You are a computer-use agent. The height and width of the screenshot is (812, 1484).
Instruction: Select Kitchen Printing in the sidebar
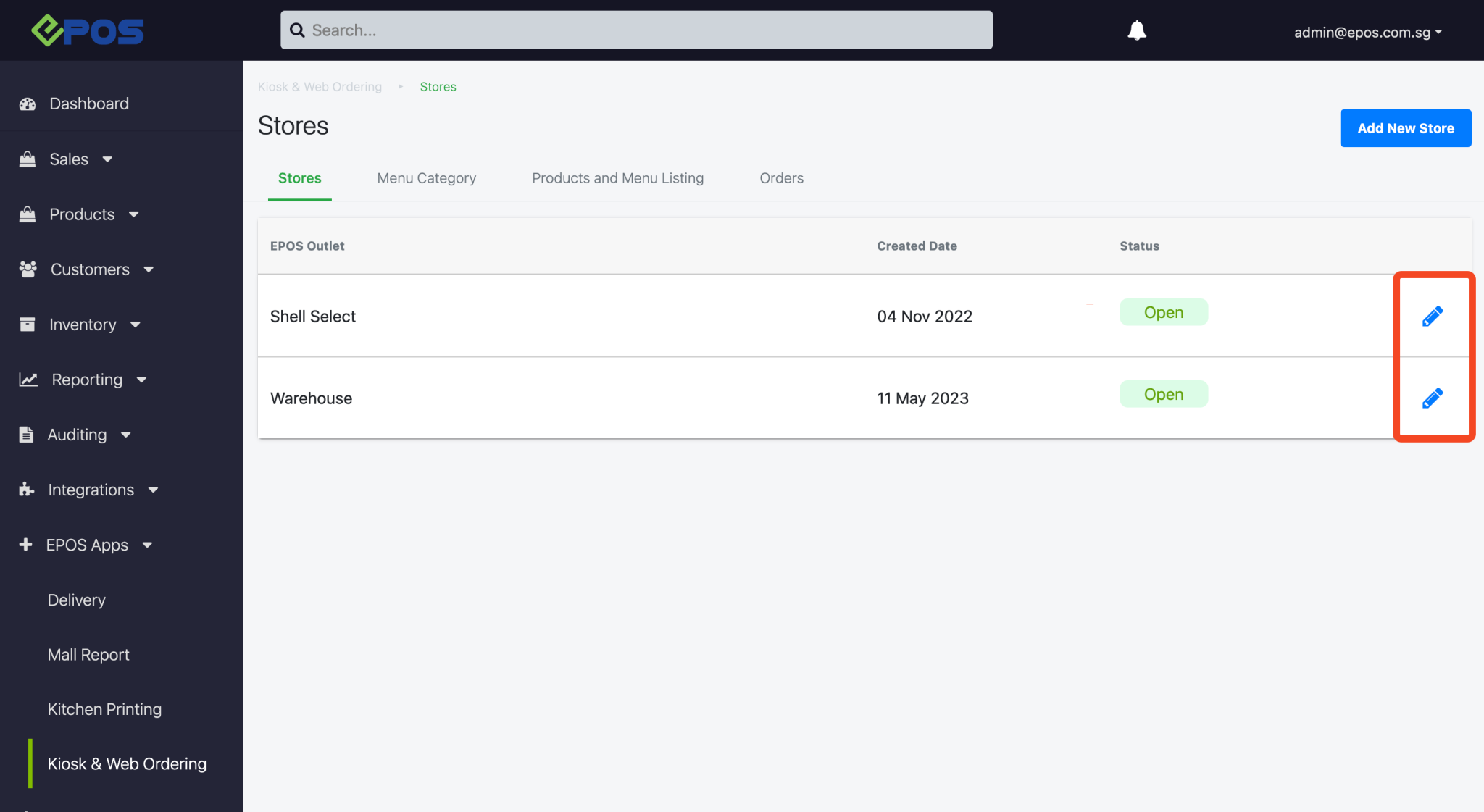tap(104, 708)
